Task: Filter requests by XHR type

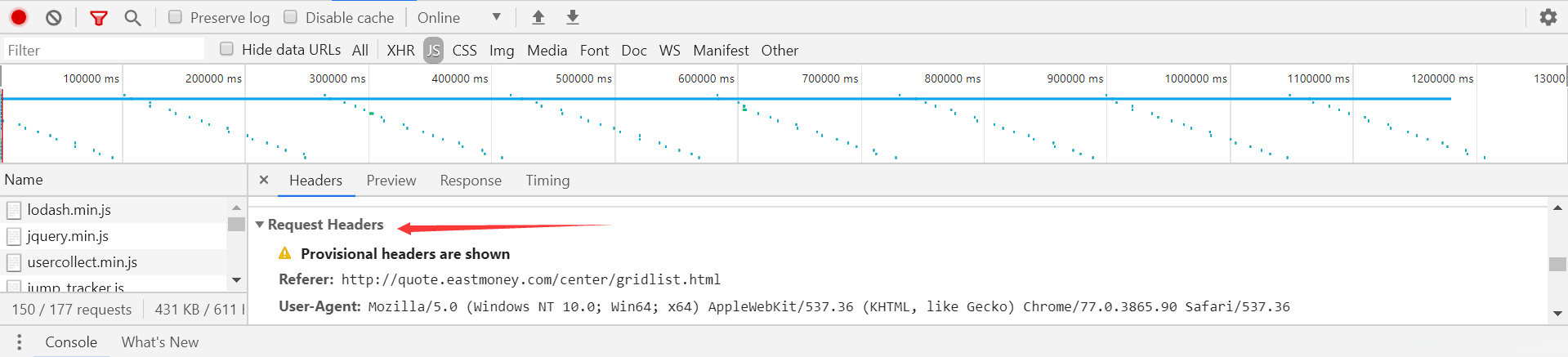Action: click(x=400, y=51)
